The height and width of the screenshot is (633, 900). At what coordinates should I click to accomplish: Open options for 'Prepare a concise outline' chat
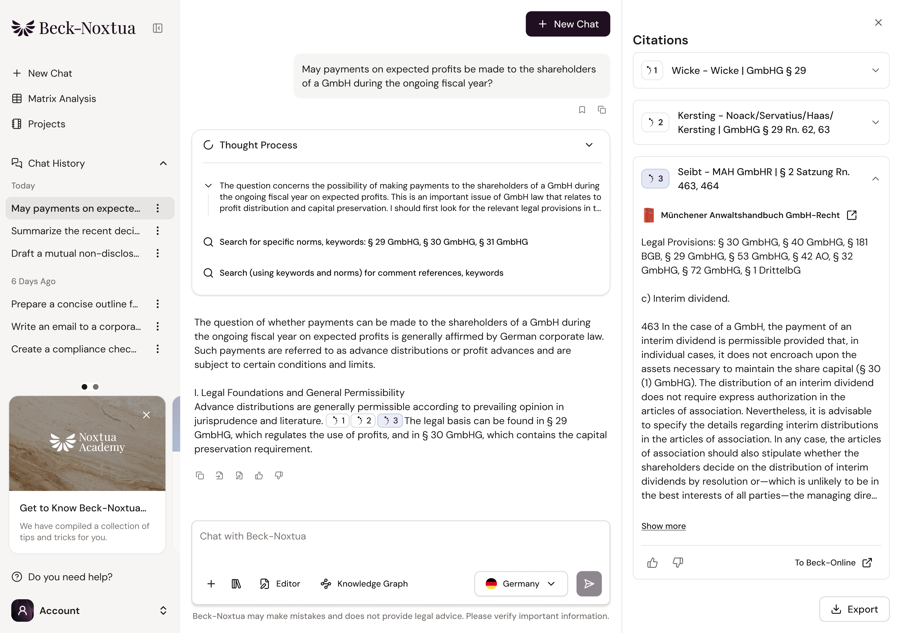[x=158, y=304]
